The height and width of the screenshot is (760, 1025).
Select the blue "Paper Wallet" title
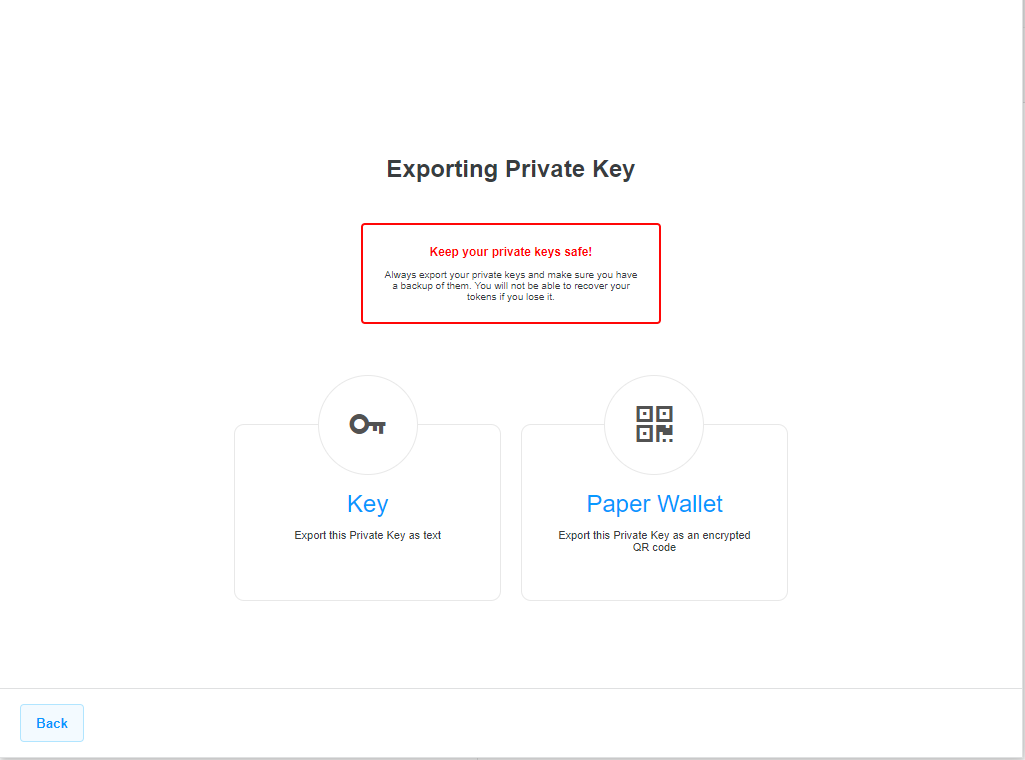[x=654, y=504]
